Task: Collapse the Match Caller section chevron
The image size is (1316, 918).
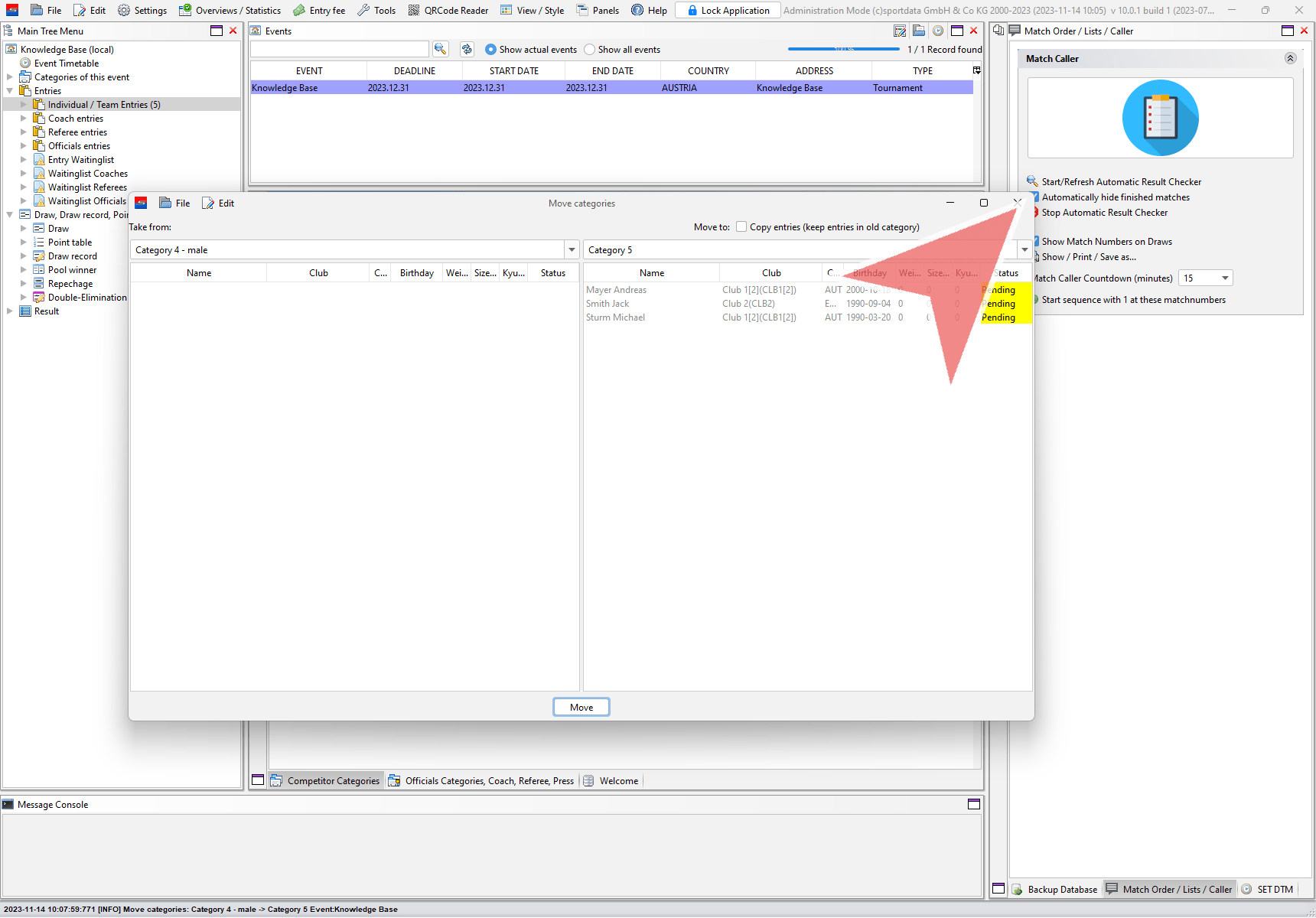Action: (1290, 59)
